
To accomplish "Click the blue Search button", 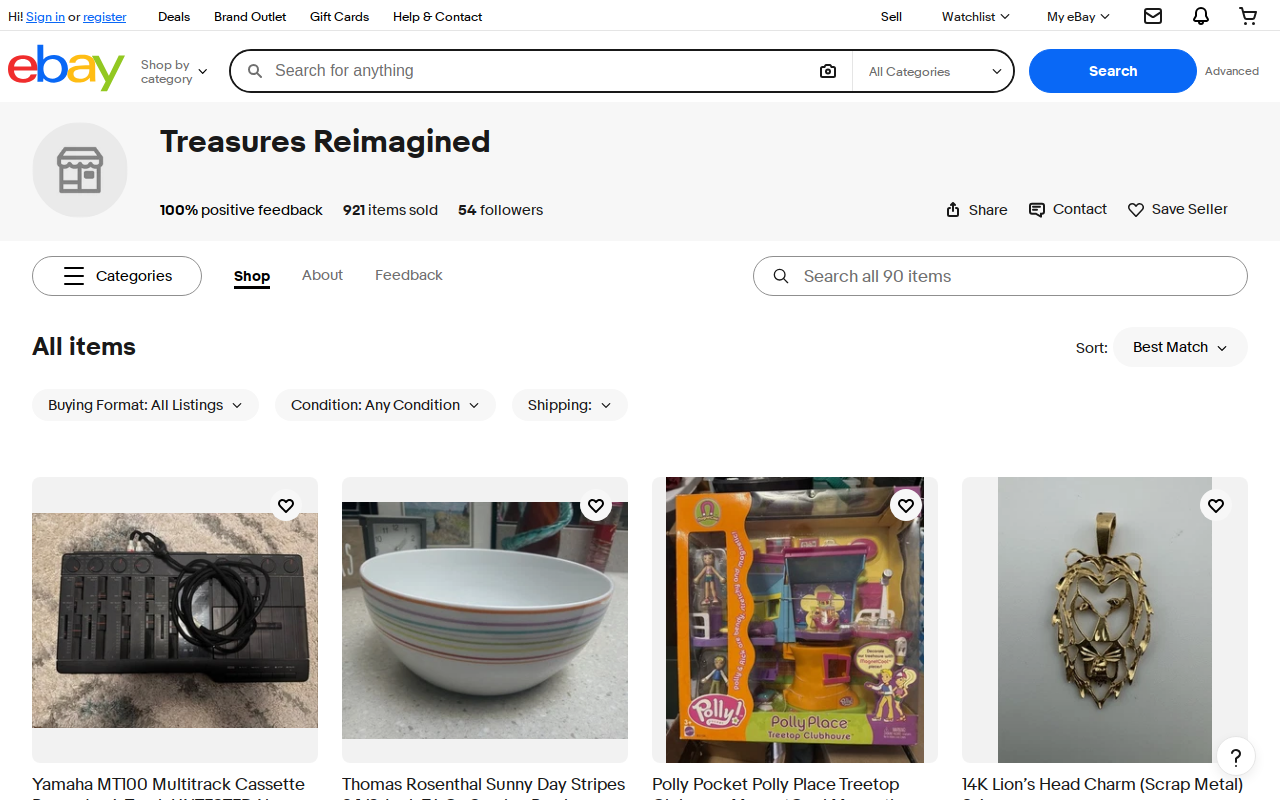I will click(1113, 71).
